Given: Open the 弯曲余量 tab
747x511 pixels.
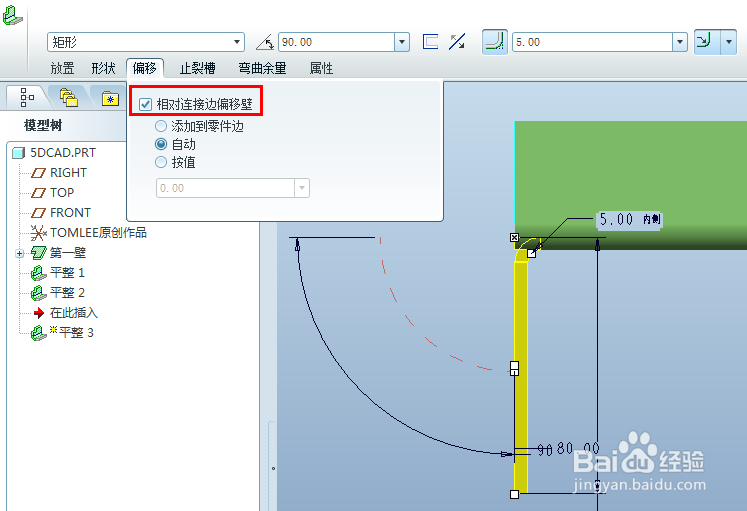Looking at the screenshot, I should coord(262,68).
